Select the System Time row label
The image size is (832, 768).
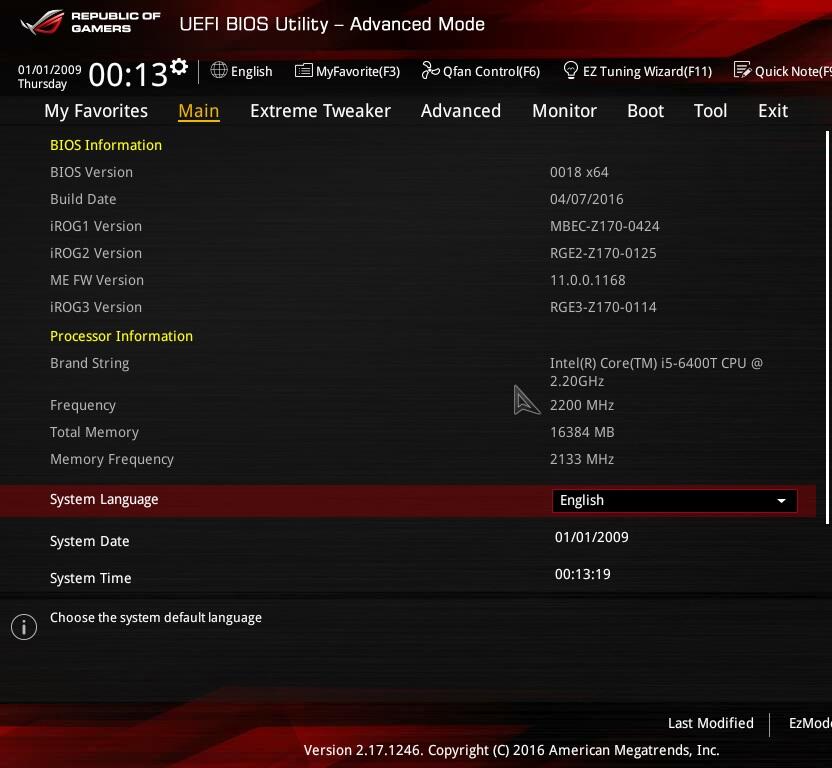pos(91,579)
